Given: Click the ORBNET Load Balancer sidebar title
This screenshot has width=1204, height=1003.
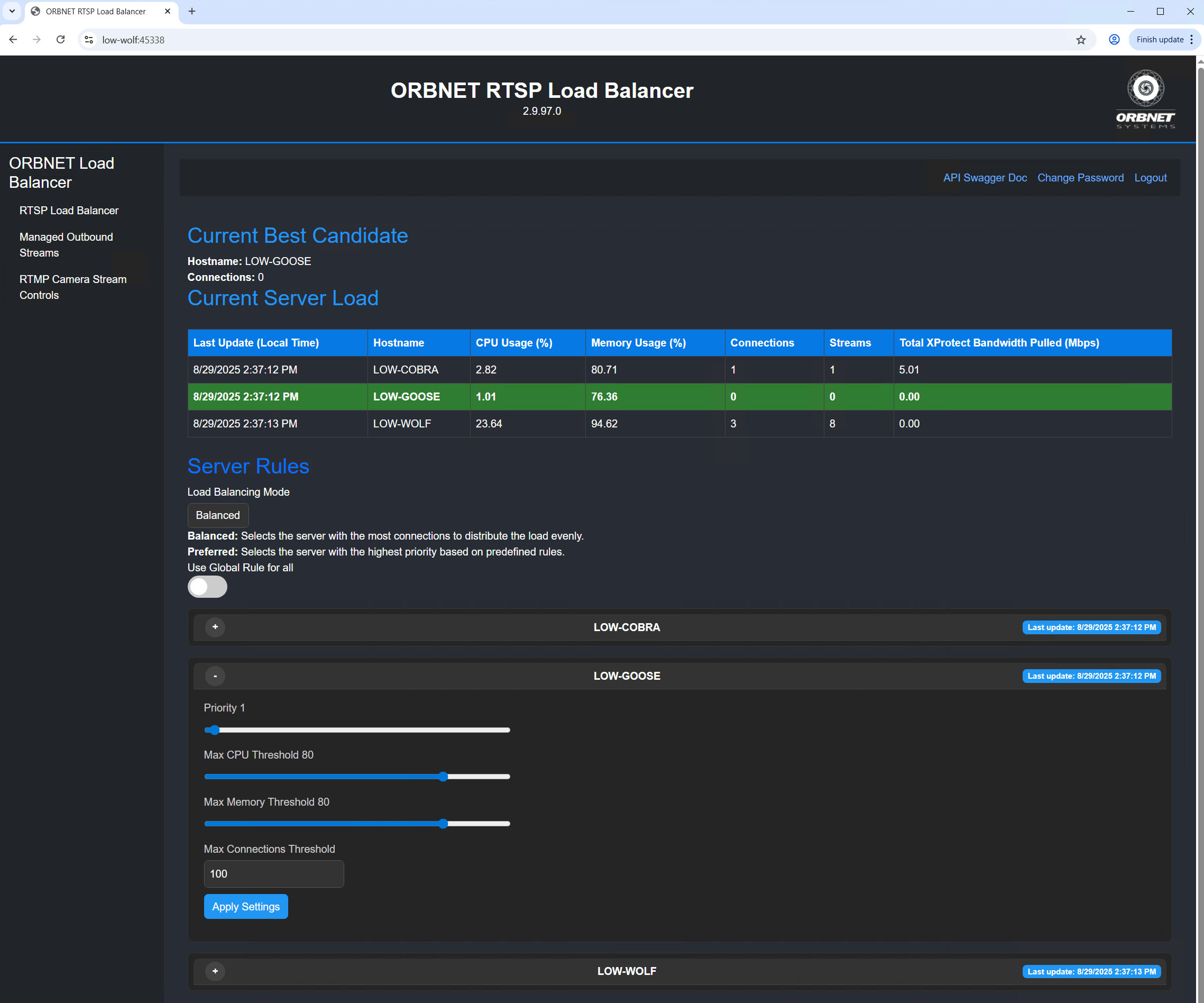Looking at the screenshot, I should (x=61, y=172).
